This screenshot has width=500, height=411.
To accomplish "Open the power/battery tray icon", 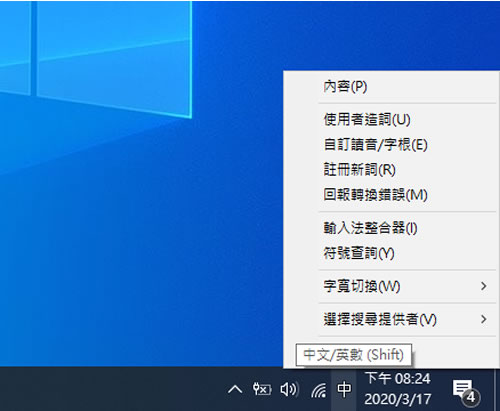I will click(262, 389).
